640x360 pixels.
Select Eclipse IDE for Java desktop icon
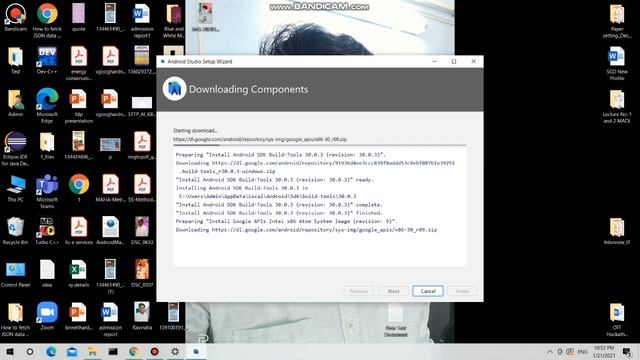click(16, 149)
